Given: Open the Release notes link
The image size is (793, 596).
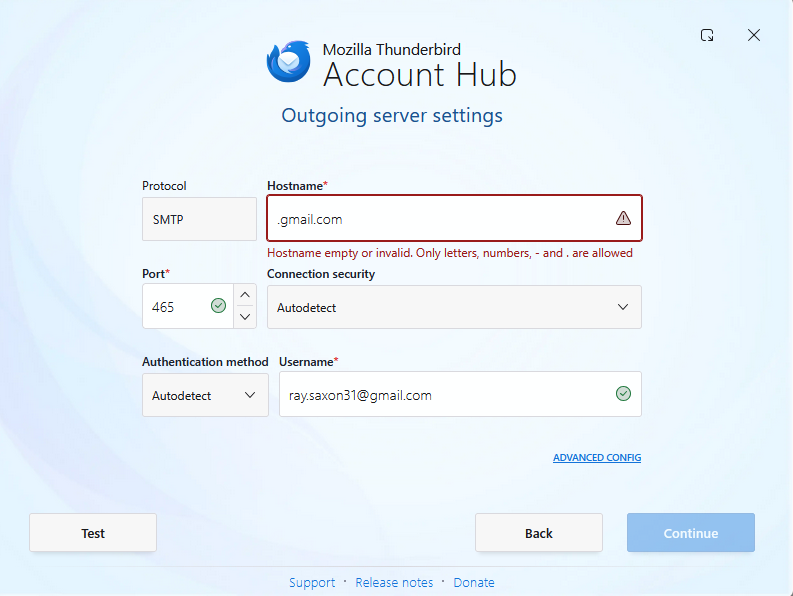Looking at the screenshot, I should 394,582.
